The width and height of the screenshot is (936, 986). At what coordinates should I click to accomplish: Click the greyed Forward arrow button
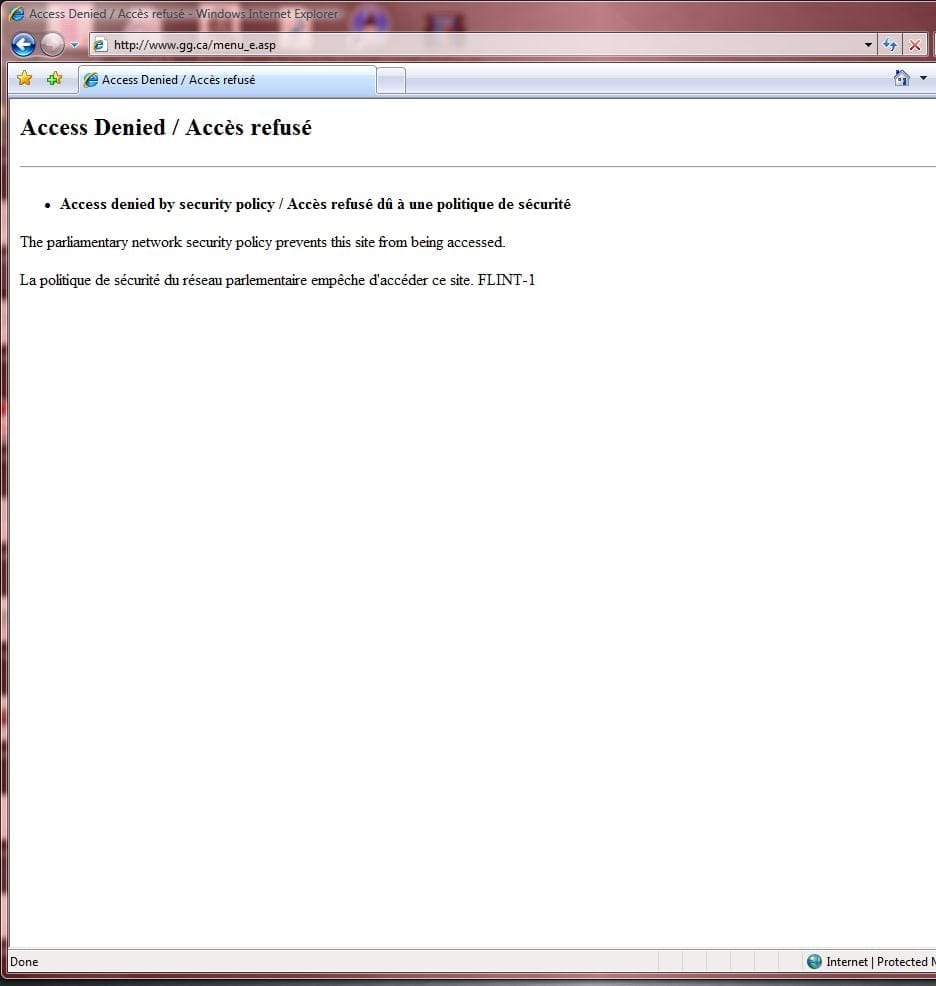(x=52, y=45)
